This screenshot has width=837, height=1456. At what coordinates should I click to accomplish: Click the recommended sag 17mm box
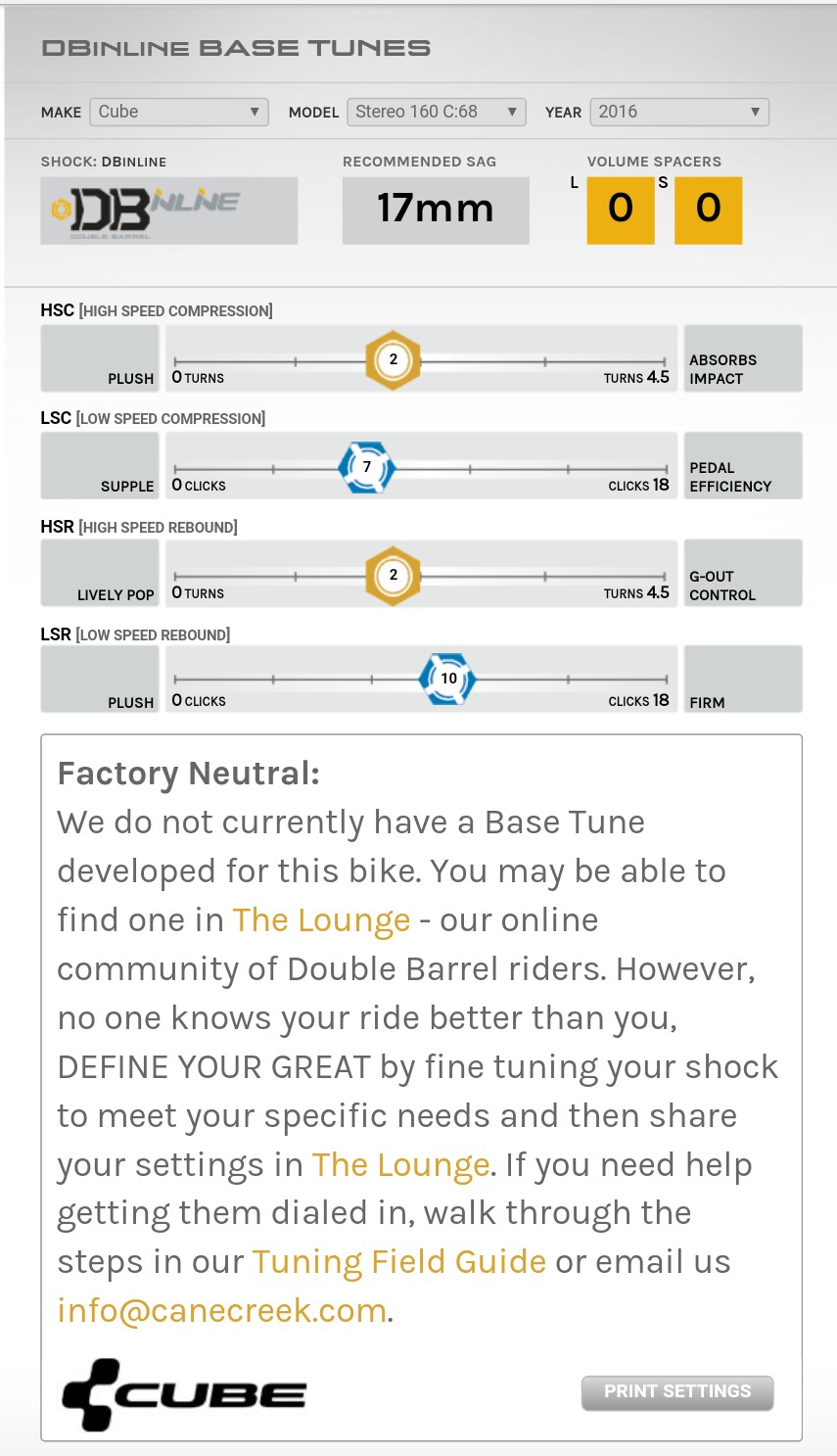click(436, 211)
